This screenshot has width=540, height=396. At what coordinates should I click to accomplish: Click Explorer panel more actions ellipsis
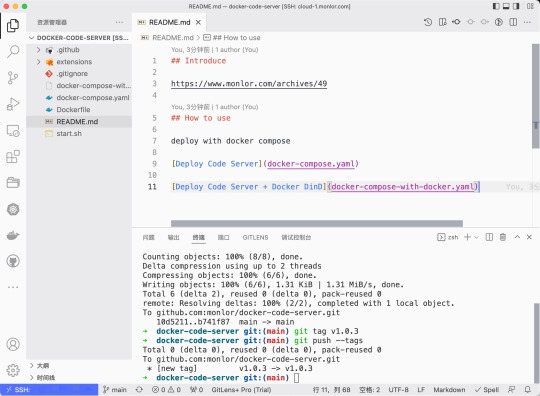coord(120,22)
